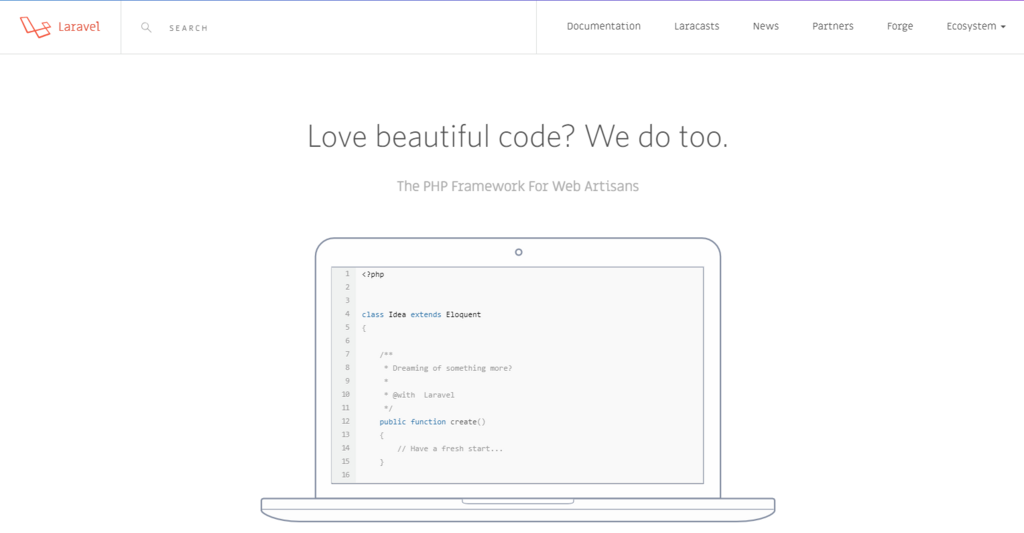
Task: Go to Laracasts in navigation
Action: coord(696,26)
